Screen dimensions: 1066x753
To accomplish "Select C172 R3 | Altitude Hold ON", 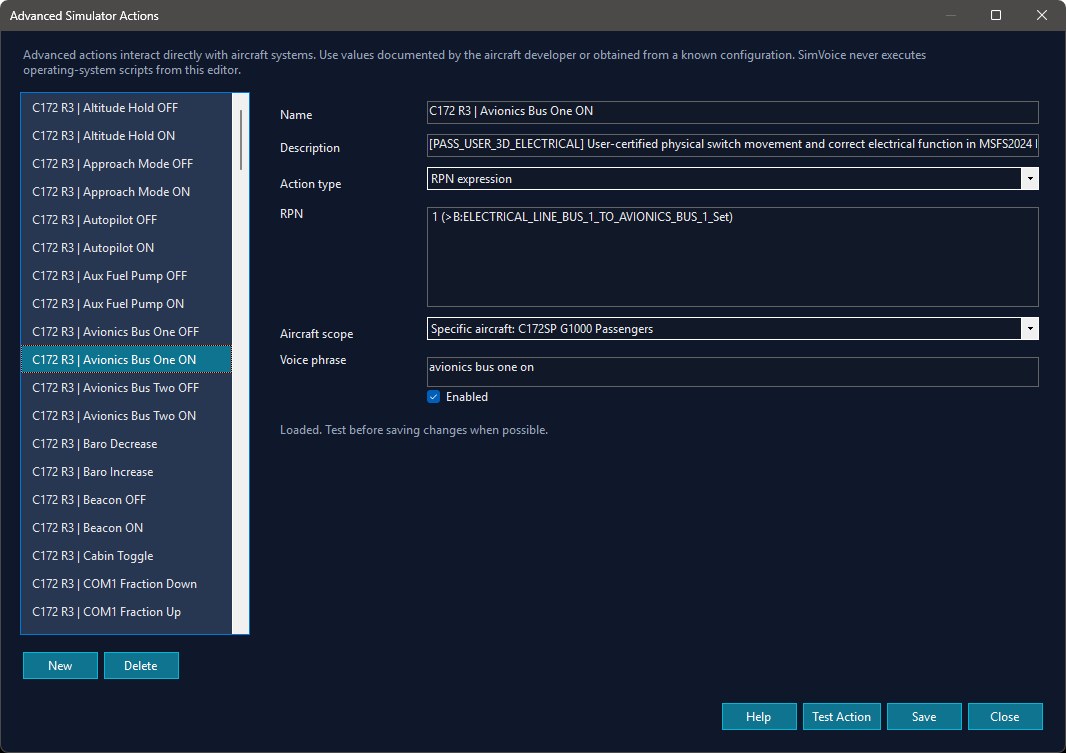I will tap(126, 136).
